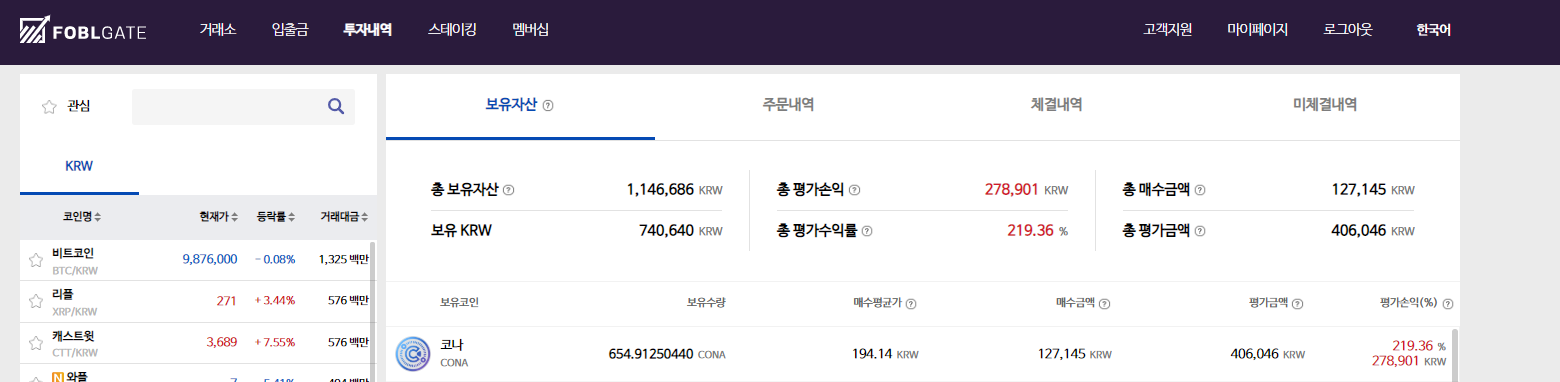
Task: Show help for 보유자산 tab
Action: [548, 105]
